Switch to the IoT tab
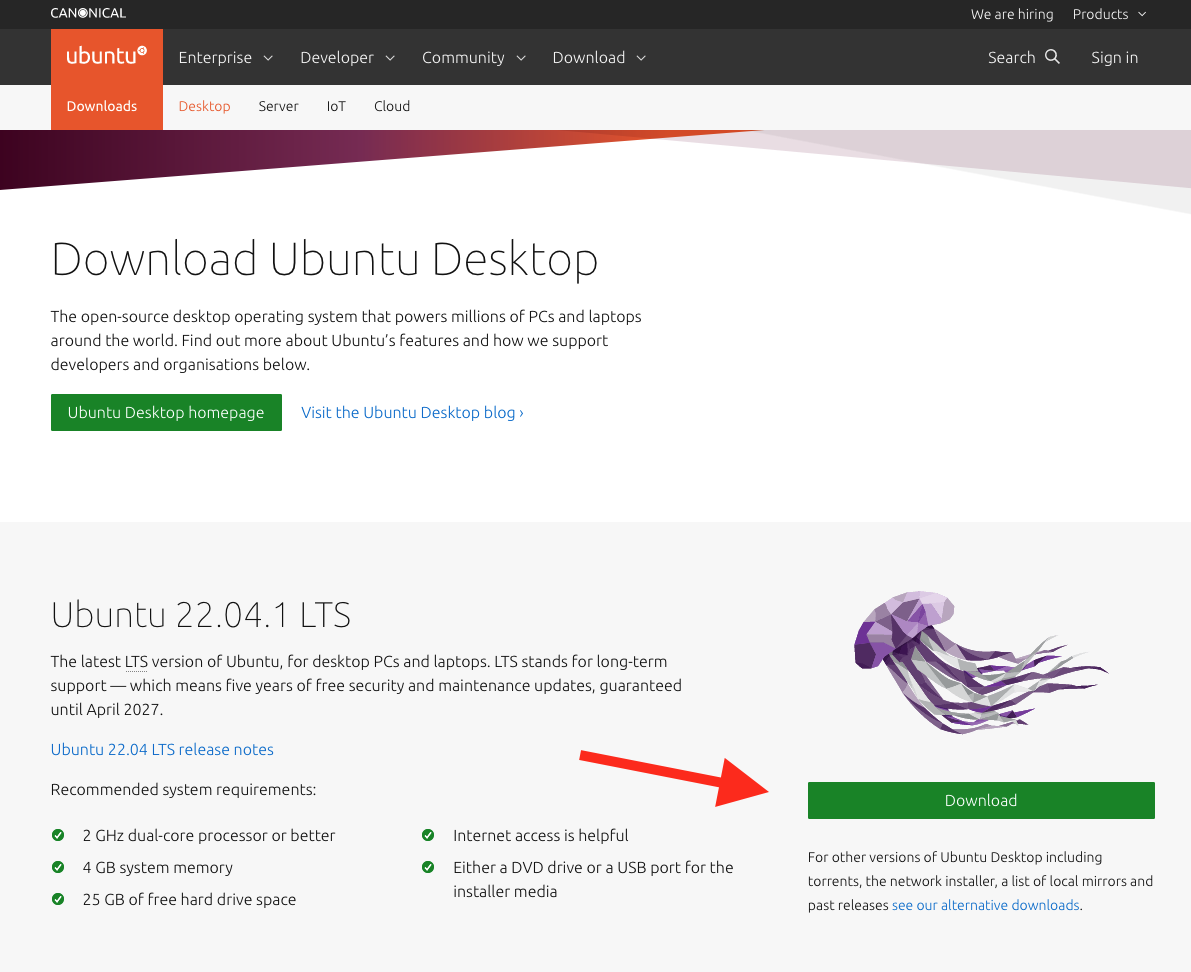The image size is (1191, 972). [336, 106]
